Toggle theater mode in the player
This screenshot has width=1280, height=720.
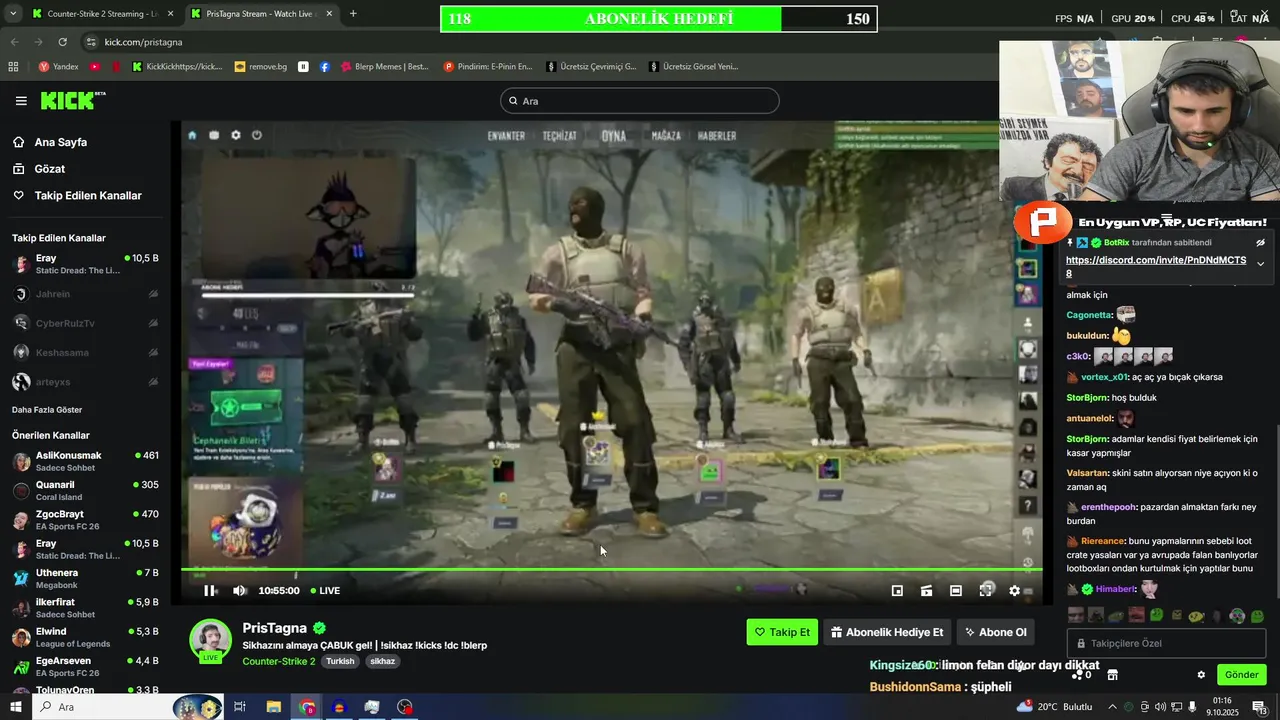tap(956, 591)
